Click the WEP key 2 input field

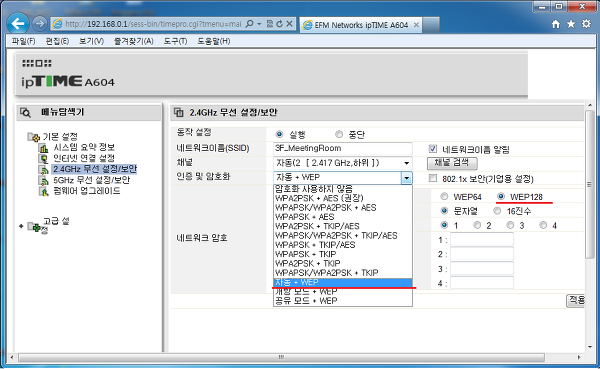482,254
